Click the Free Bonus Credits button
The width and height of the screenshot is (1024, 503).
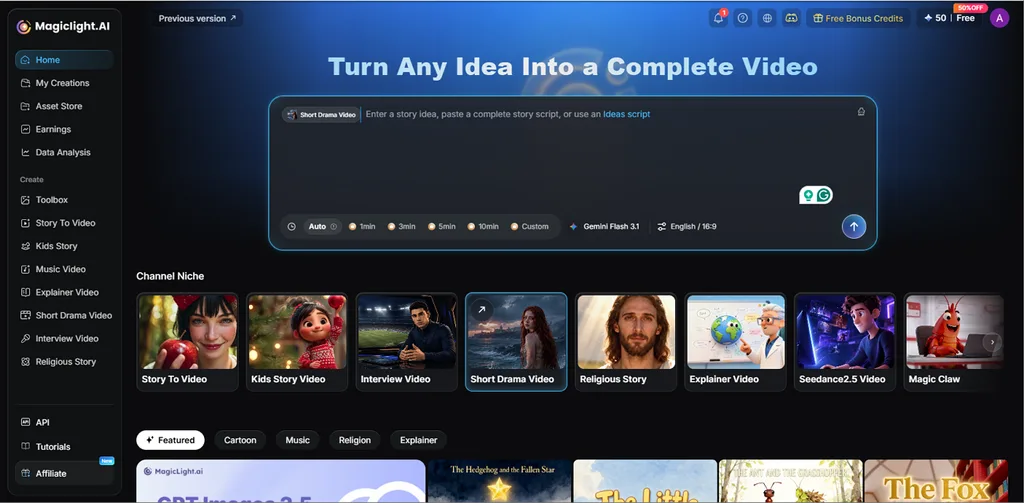click(858, 18)
